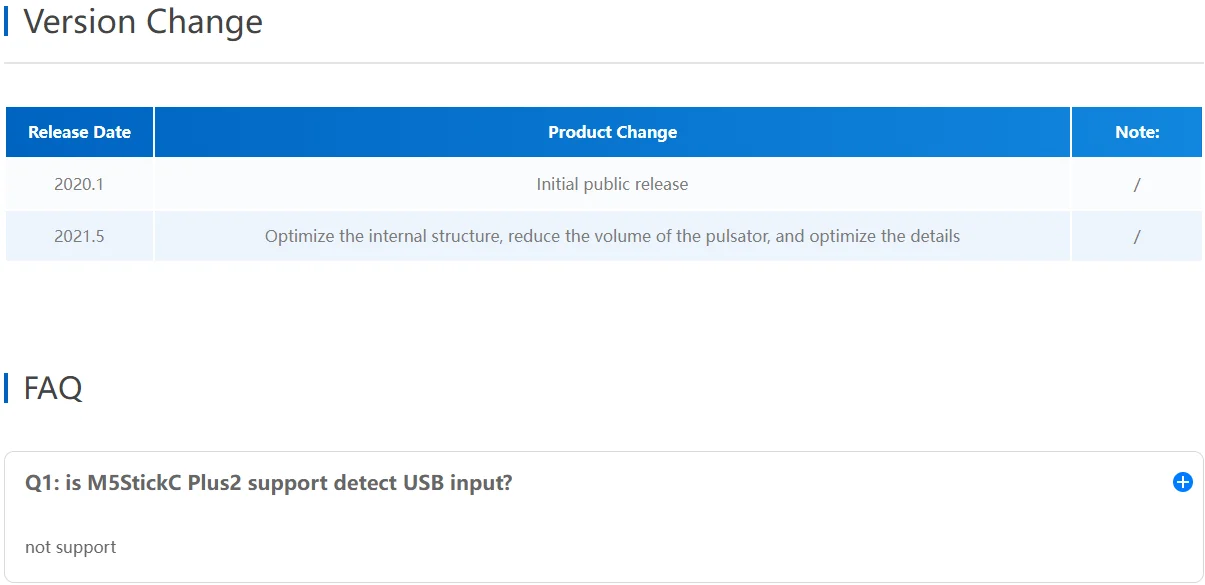This screenshot has width=1205, height=585.
Task: Click the Initial public release cell
Action: coord(612,184)
